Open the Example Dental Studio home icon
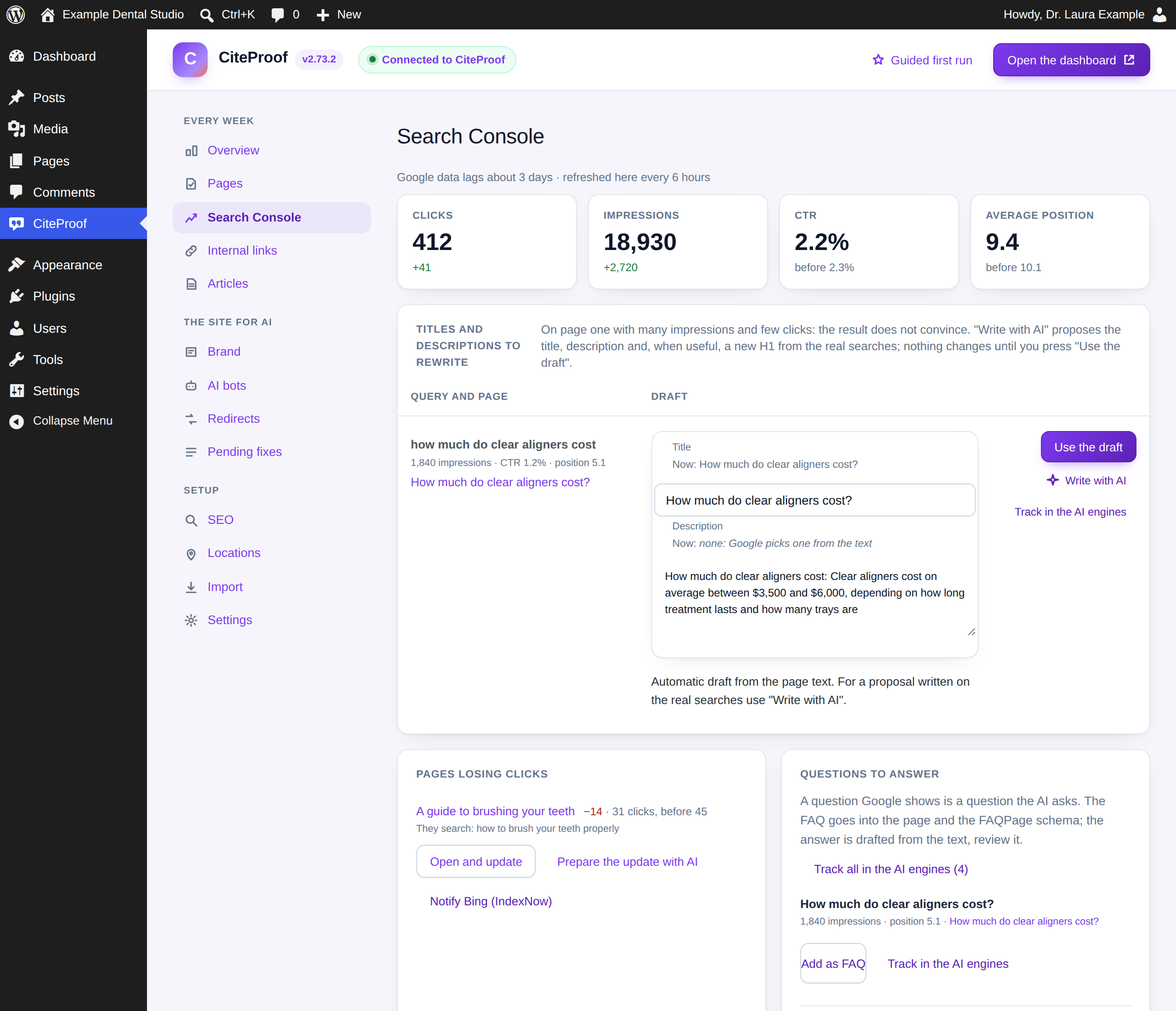Viewport: 1176px width, 1011px height. click(48, 15)
